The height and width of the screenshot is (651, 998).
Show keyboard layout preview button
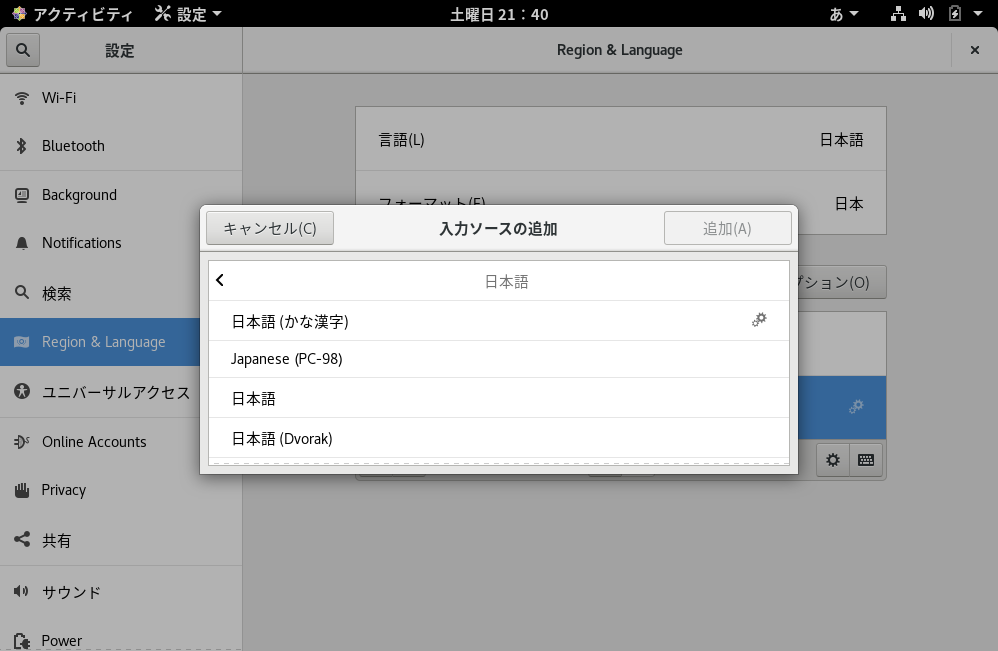coord(866,460)
